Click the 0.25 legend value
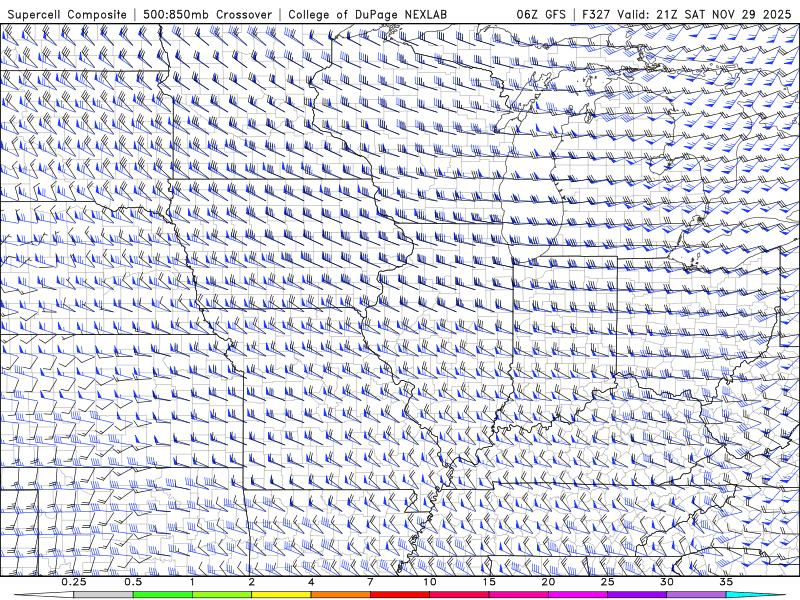Image resolution: width=800 pixels, height=600 pixels. tap(74, 582)
